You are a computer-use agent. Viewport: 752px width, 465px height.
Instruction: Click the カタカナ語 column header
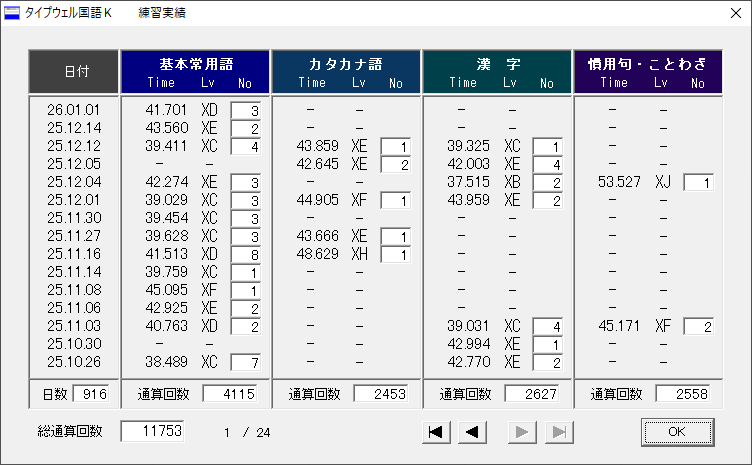pos(346,71)
